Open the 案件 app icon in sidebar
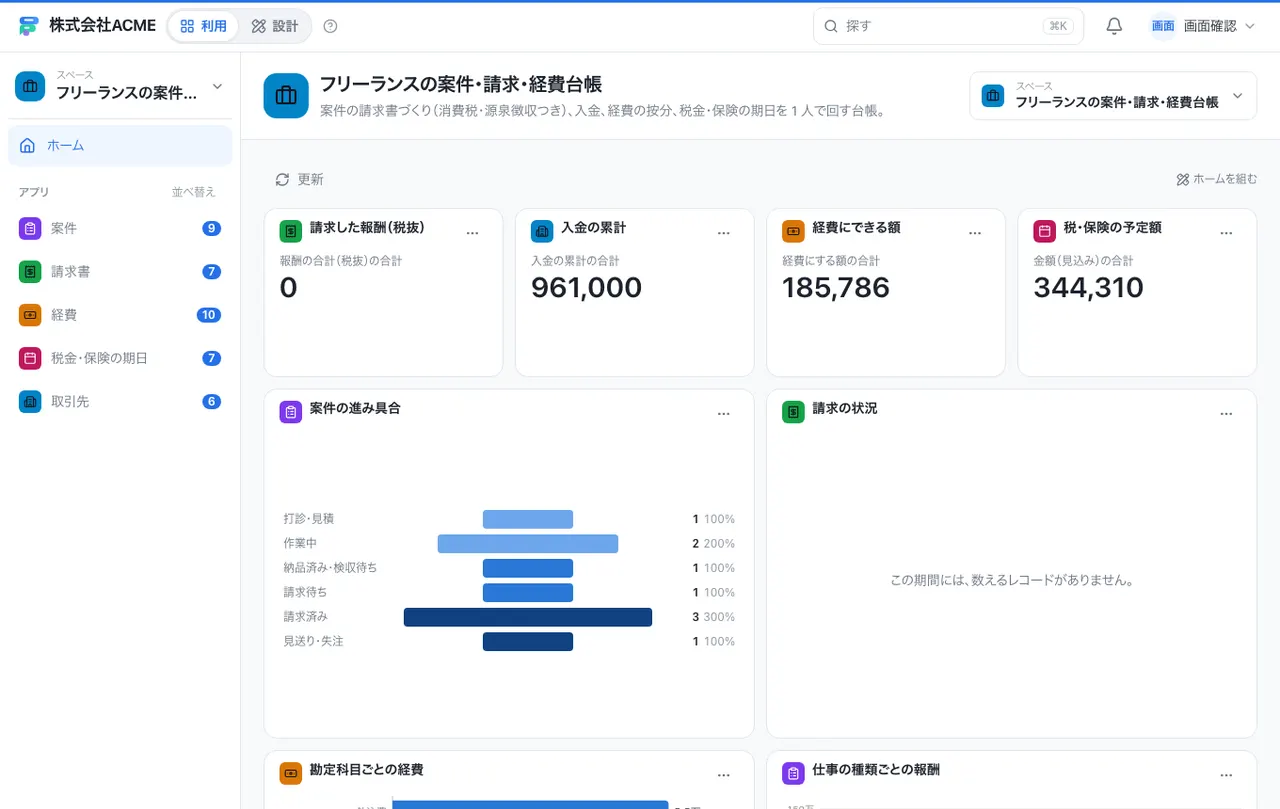This screenshot has width=1280, height=809. pyautogui.click(x=30, y=228)
